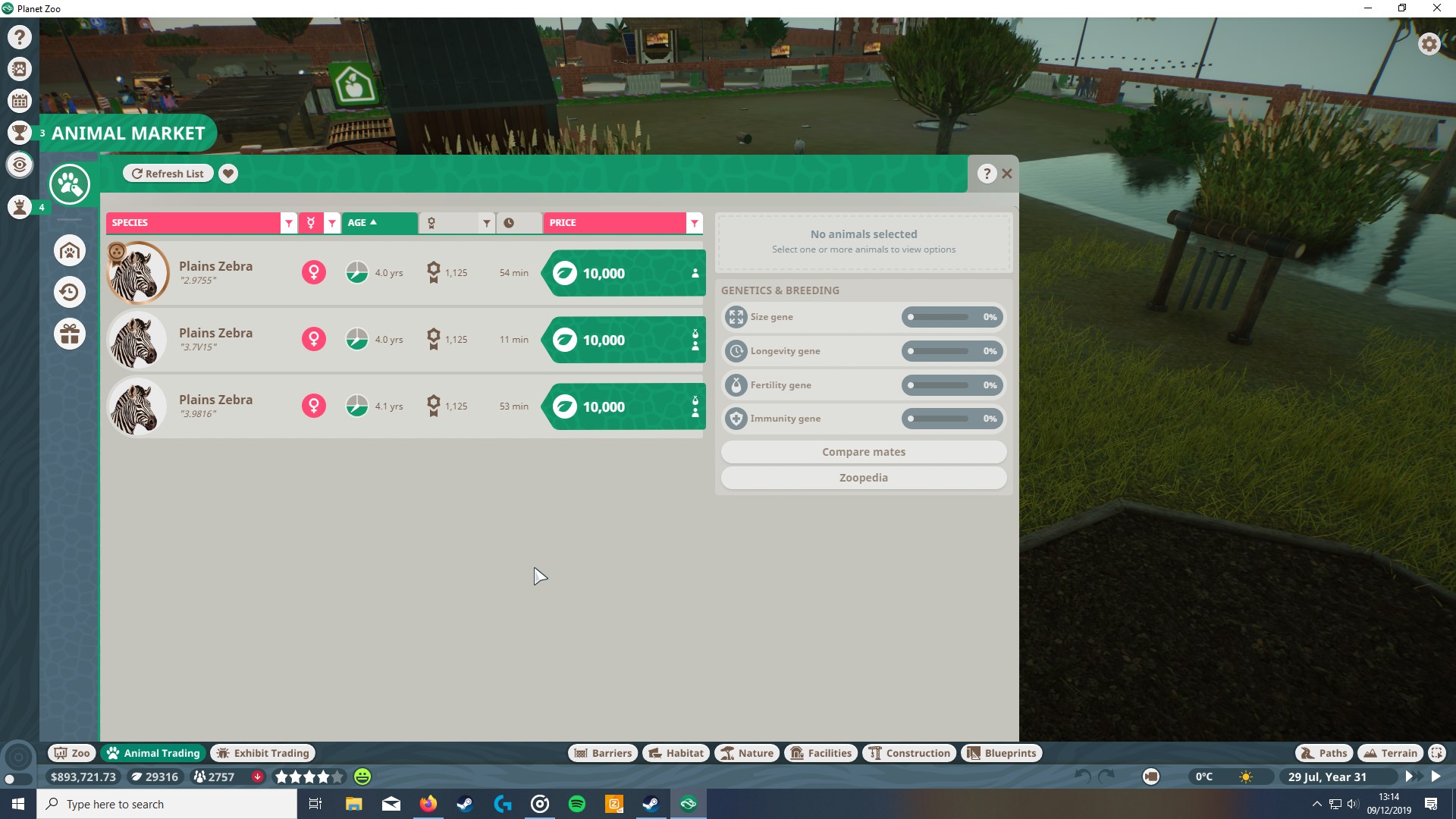Click guest happiness smiley face icon
1456x819 pixels.
tap(362, 777)
